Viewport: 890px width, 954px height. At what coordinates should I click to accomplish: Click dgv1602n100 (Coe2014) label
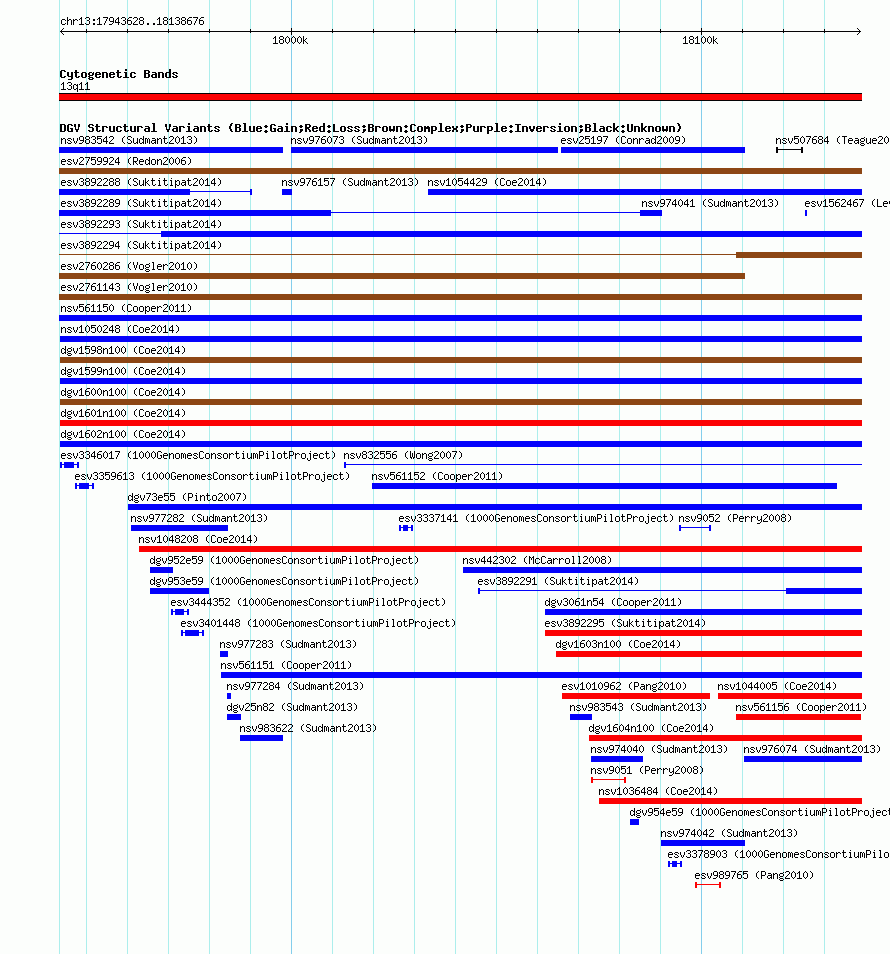tap(123, 434)
